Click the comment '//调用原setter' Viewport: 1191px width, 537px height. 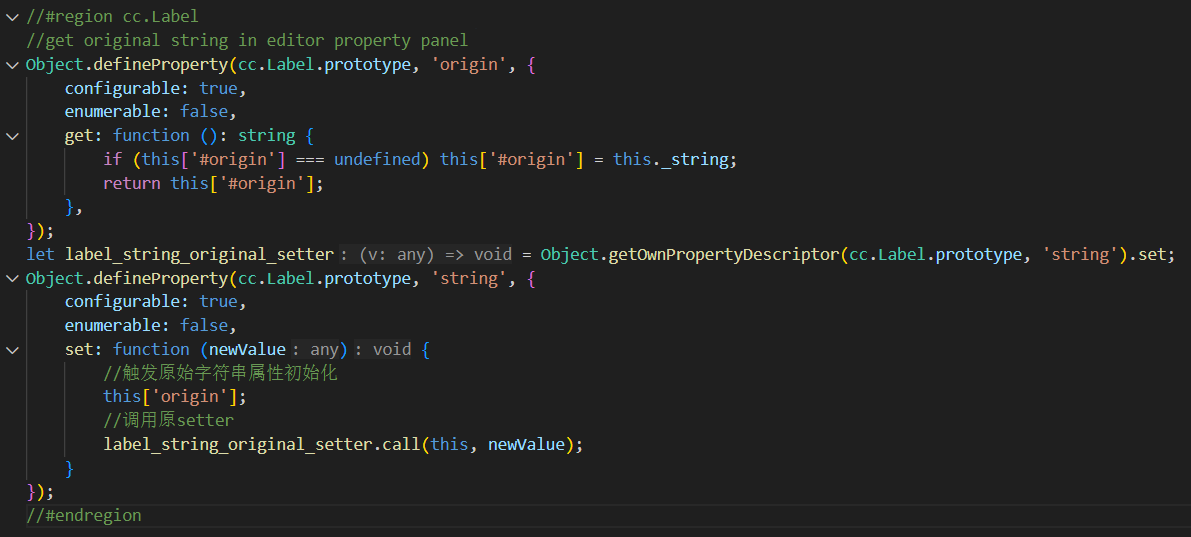pyautogui.click(x=169, y=420)
